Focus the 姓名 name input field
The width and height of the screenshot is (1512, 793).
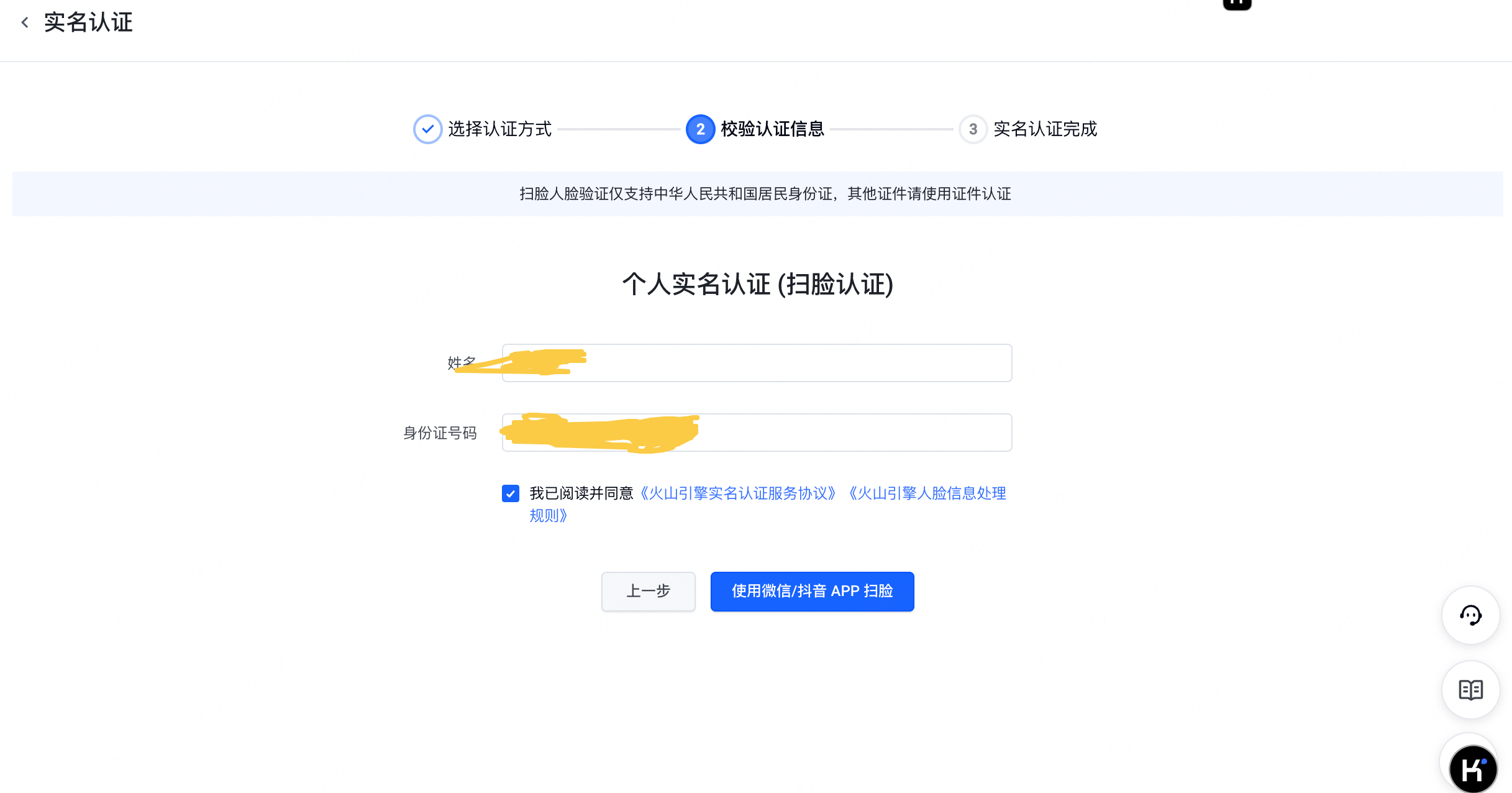(x=757, y=363)
